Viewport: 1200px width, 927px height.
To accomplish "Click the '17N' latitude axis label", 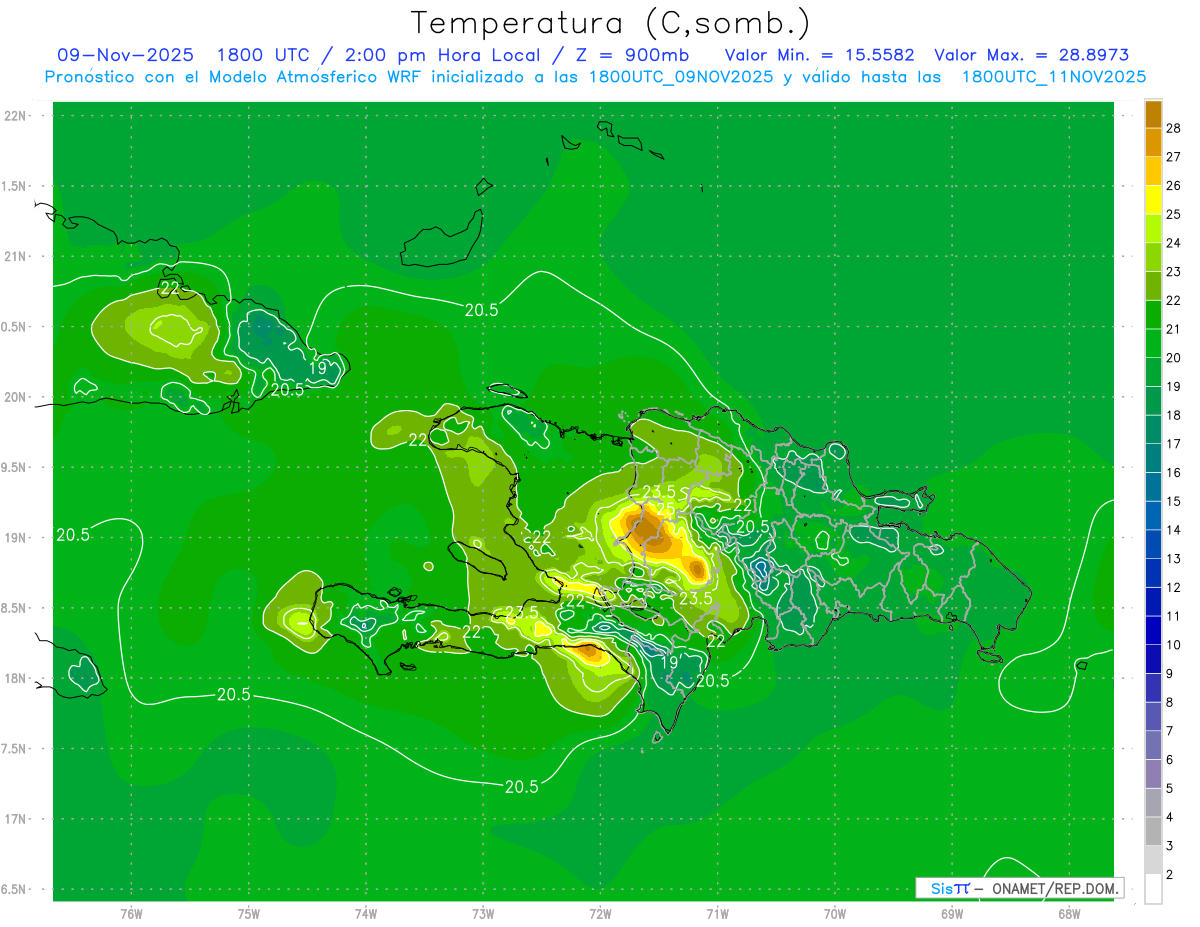I will [x=15, y=819].
